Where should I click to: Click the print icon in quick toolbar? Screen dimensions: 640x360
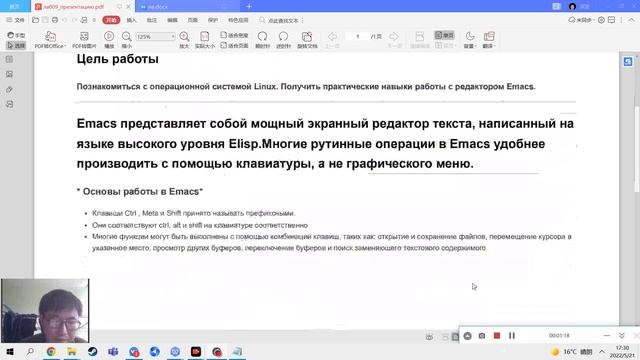click(55, 20)
